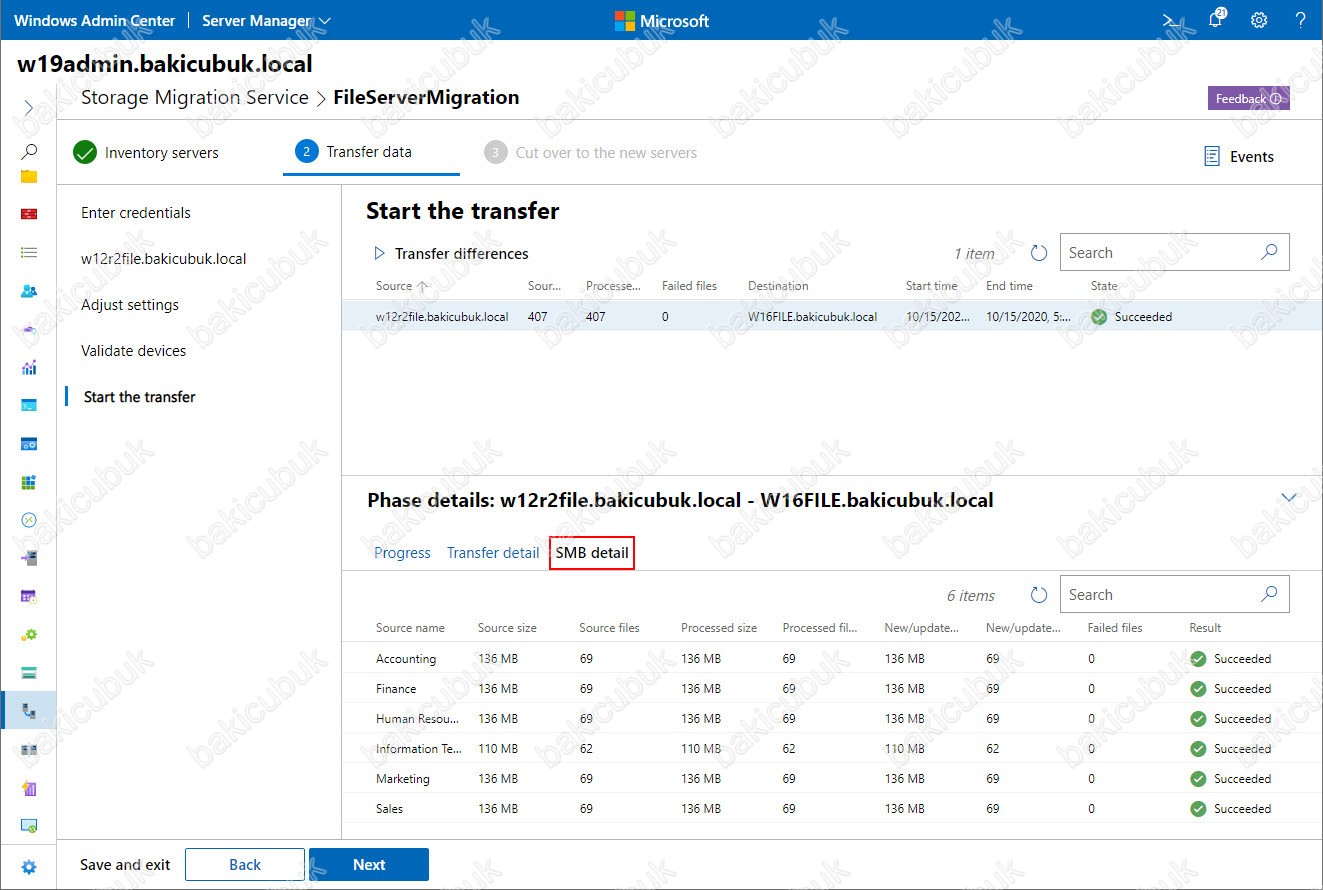Screen dimensions: 1323x890
Task: Open Start the transfer step in left list
Action: click(140, 397)
